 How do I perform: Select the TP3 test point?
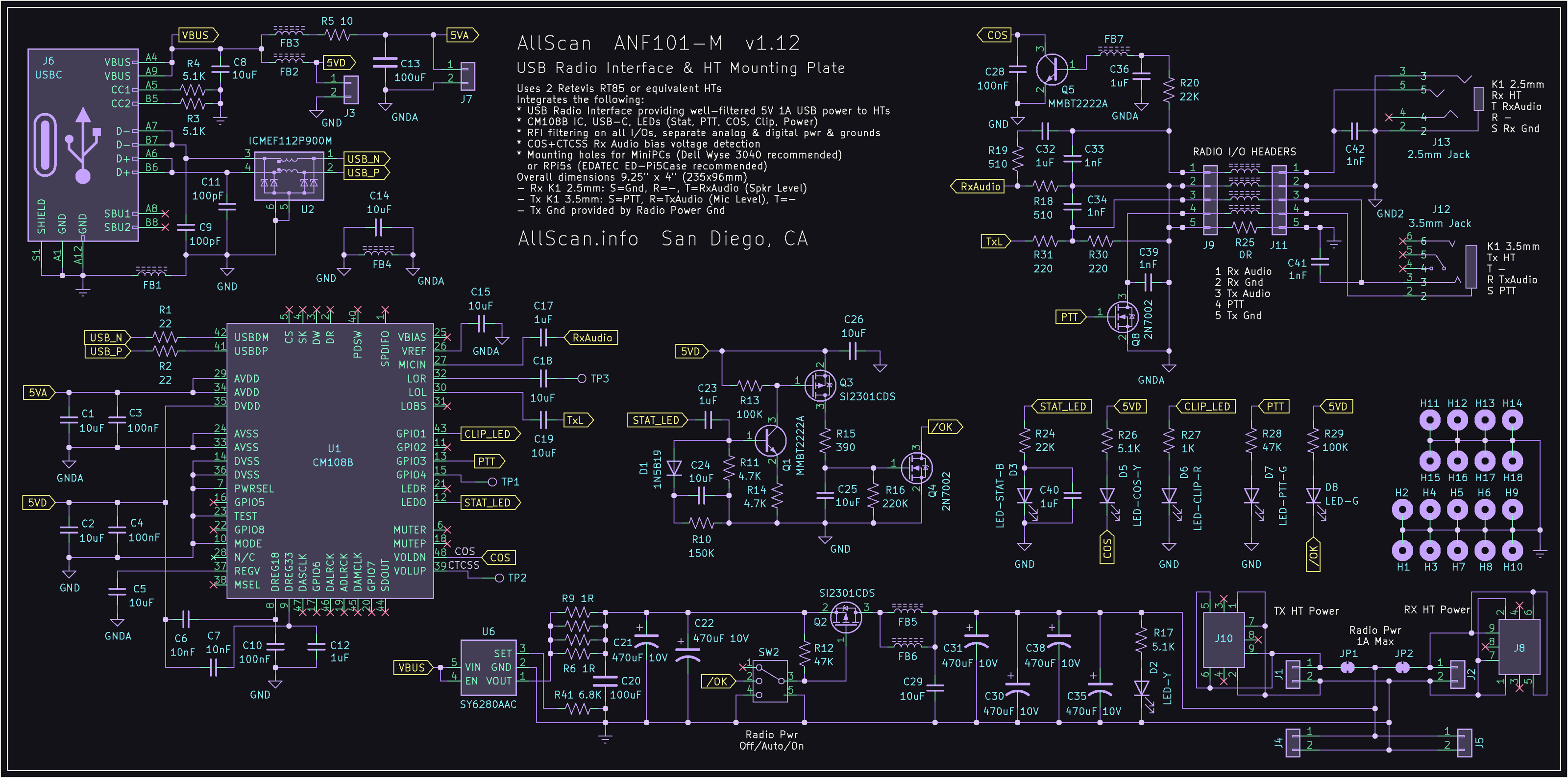point(582,379)
